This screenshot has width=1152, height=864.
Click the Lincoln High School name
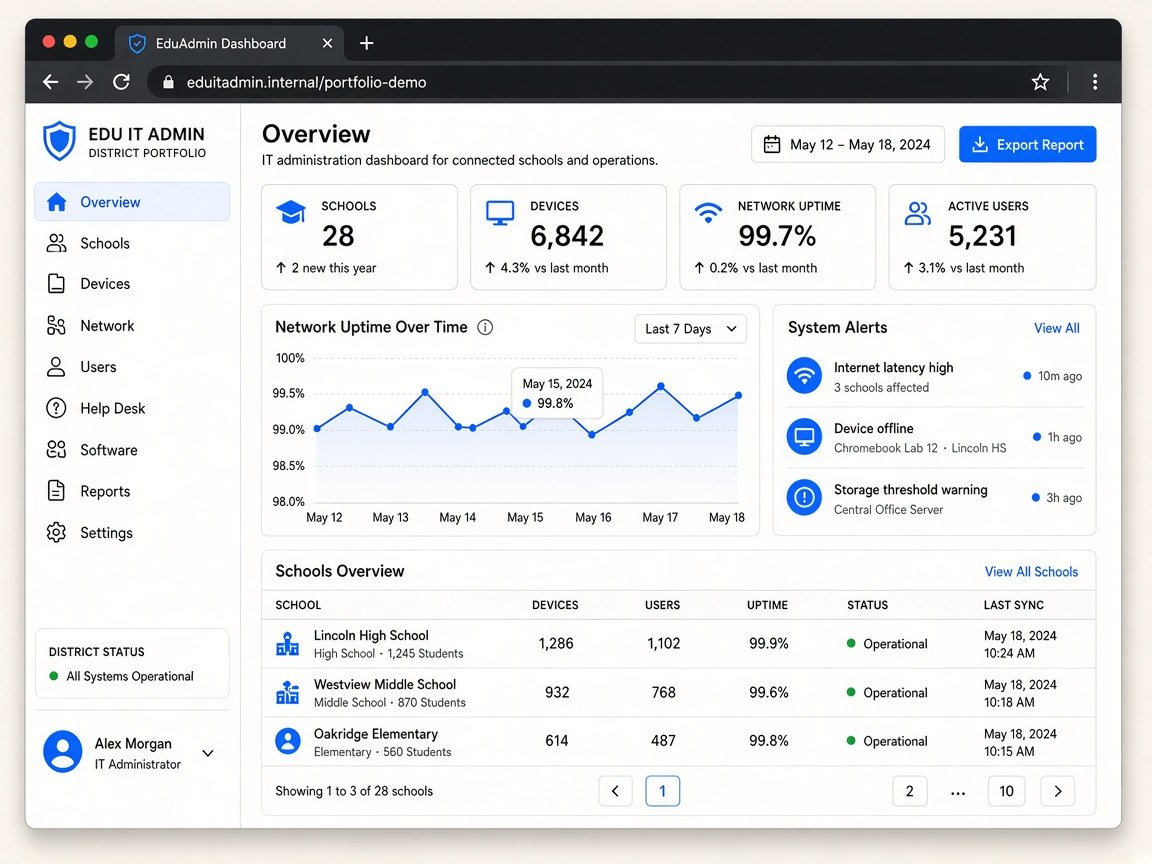click(371, 636)
